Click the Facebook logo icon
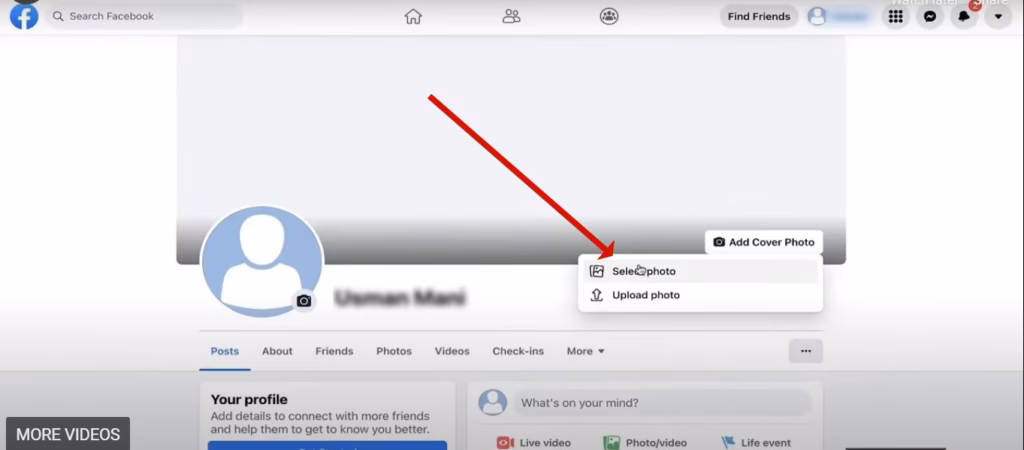Screen dimensions: 1024x450 coord(24,16)
